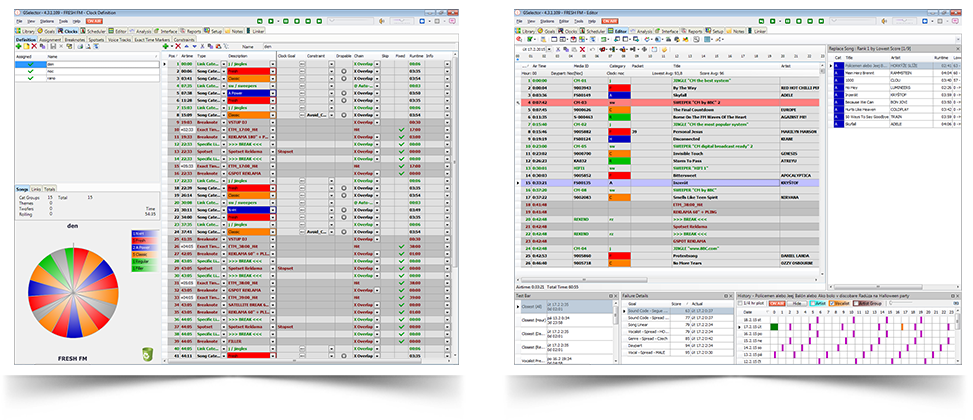Screen dimensions: 973x420
Task: Toggle the assigned checkmark for clock 'rano'
Action: 30,78
